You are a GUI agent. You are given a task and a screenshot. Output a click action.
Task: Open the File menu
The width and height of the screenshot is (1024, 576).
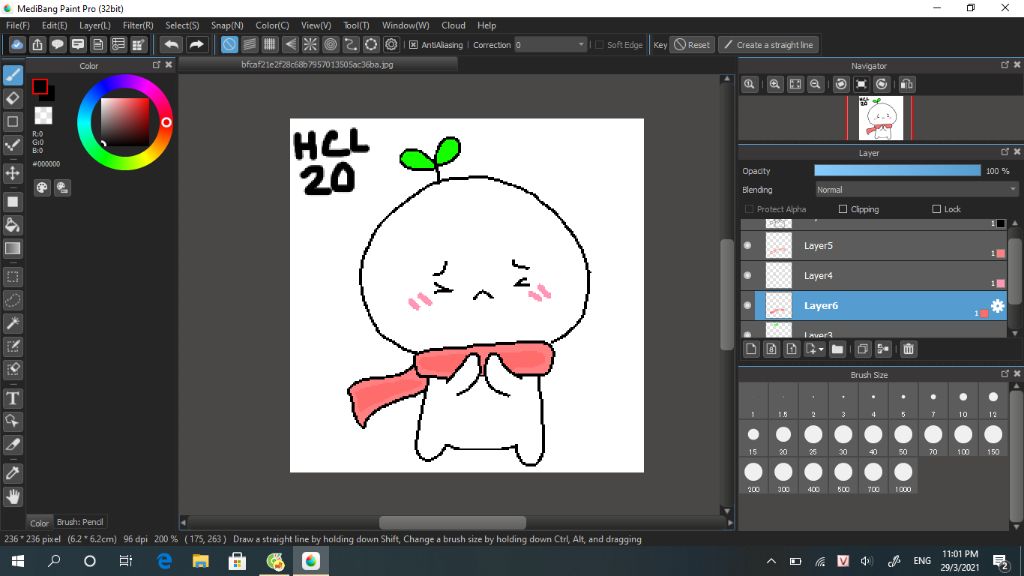18,25
